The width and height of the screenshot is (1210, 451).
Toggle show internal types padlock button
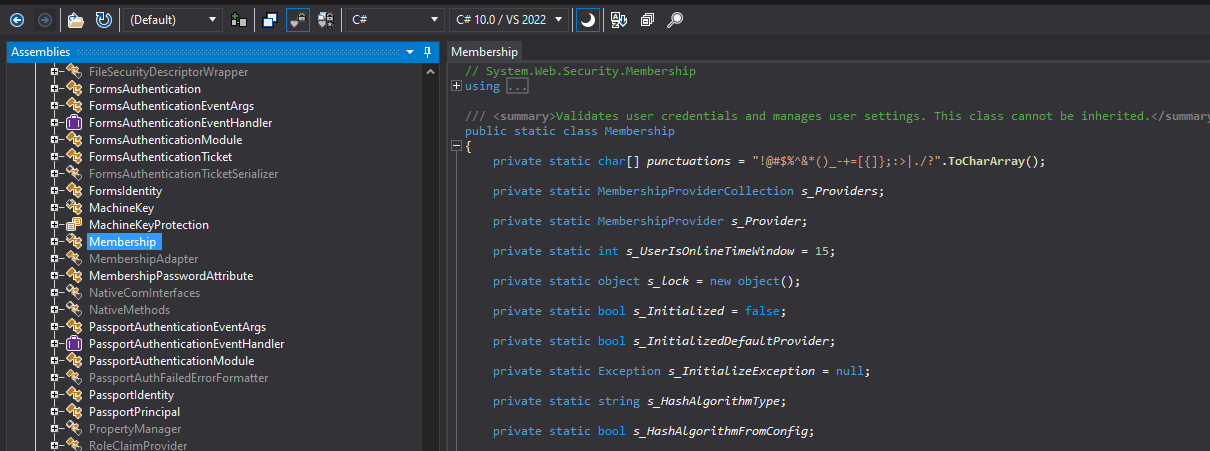[x=298, y=19]
